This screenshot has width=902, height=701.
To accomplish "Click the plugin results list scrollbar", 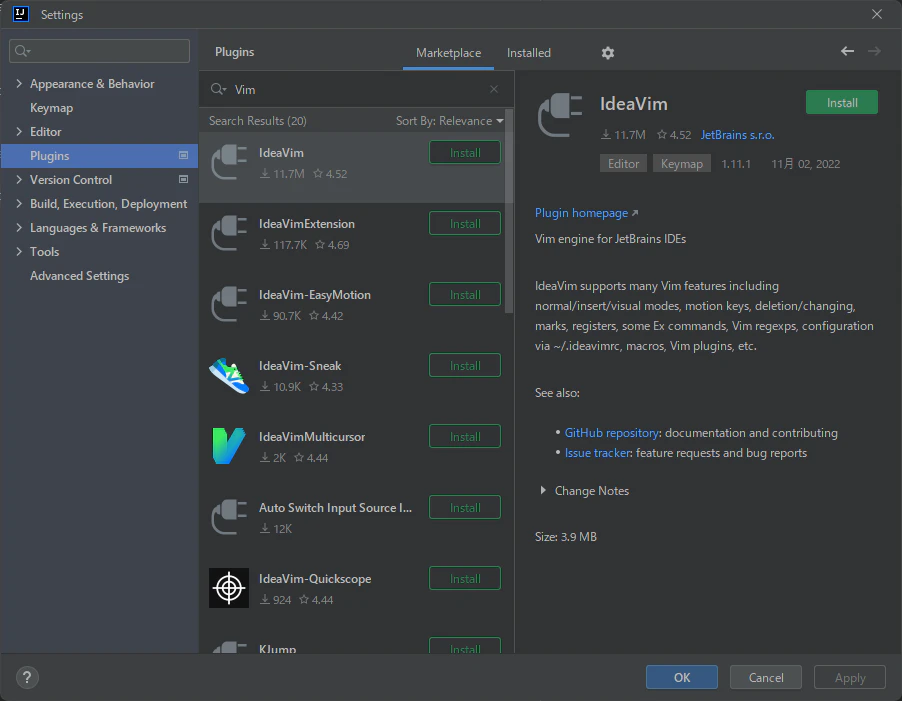I will click(509, 211).
